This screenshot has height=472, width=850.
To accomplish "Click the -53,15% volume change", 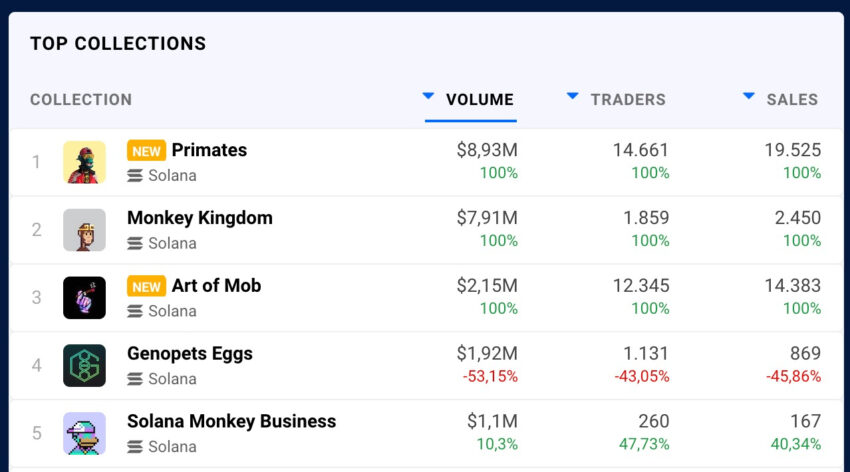I will (x=490, y=376).
